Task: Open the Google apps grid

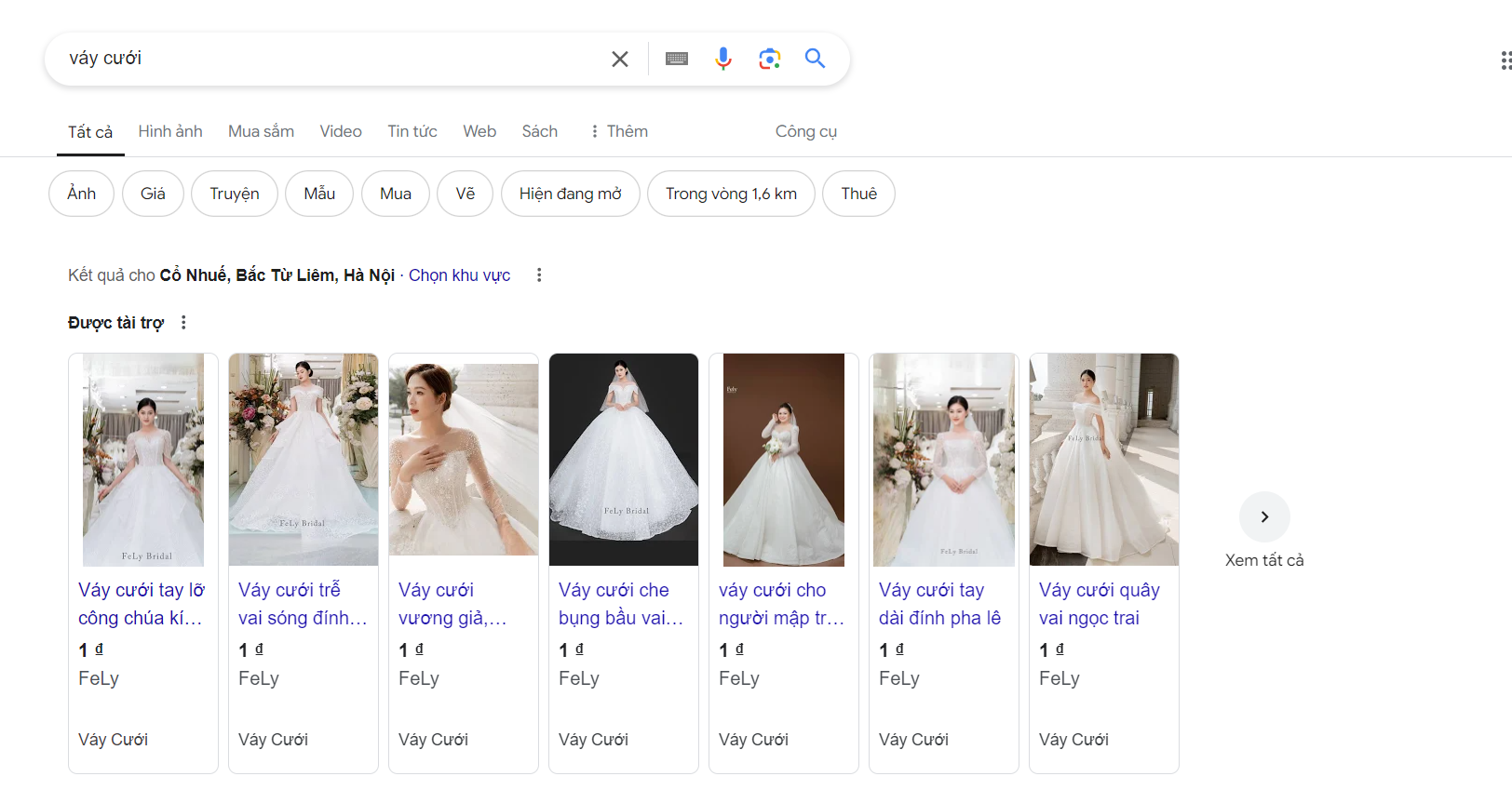Action: coord(1504,60)
